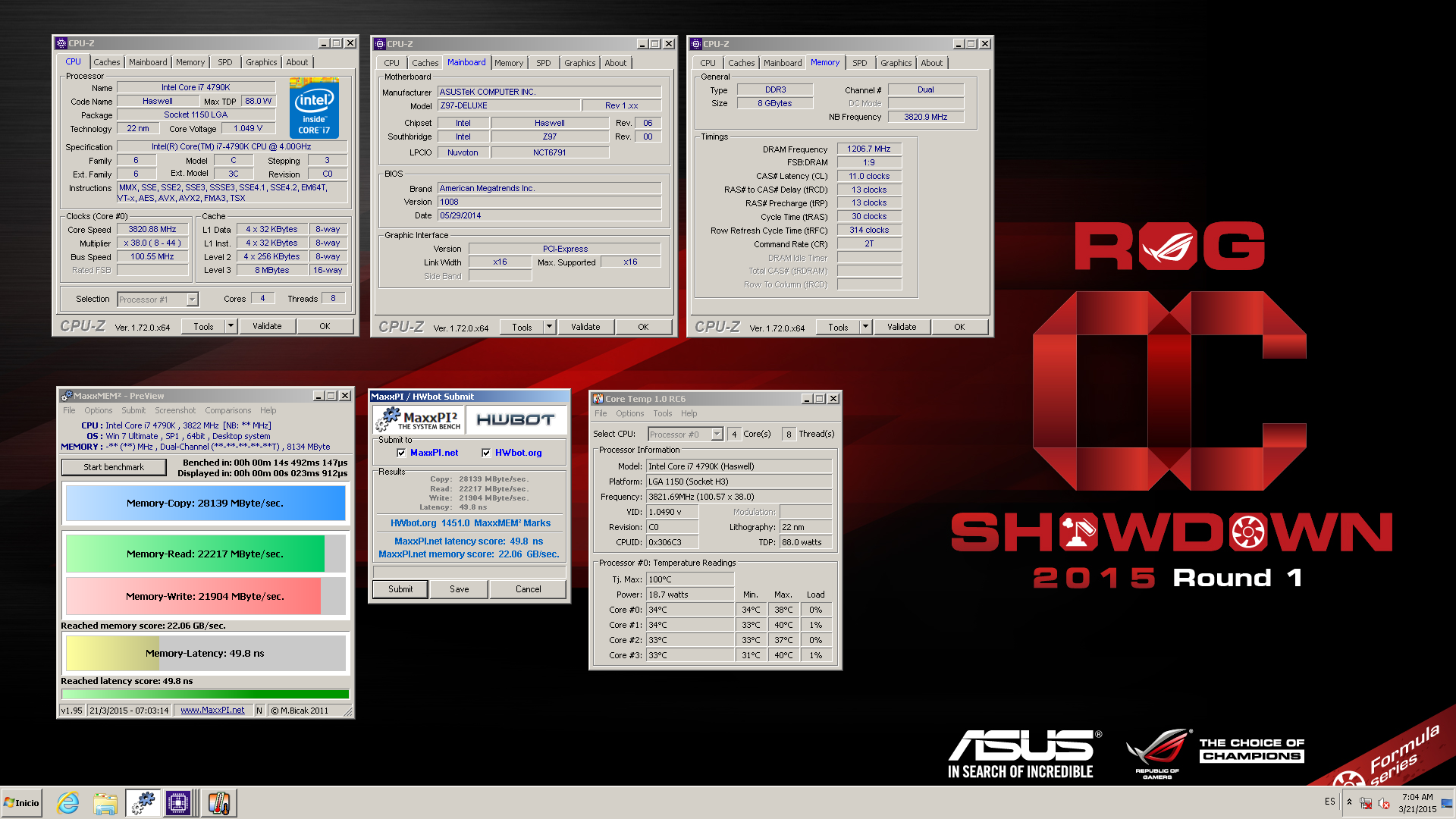
Task: Click the Core Speed 3820.88 MHz field
Action: [x=152, y=229]
